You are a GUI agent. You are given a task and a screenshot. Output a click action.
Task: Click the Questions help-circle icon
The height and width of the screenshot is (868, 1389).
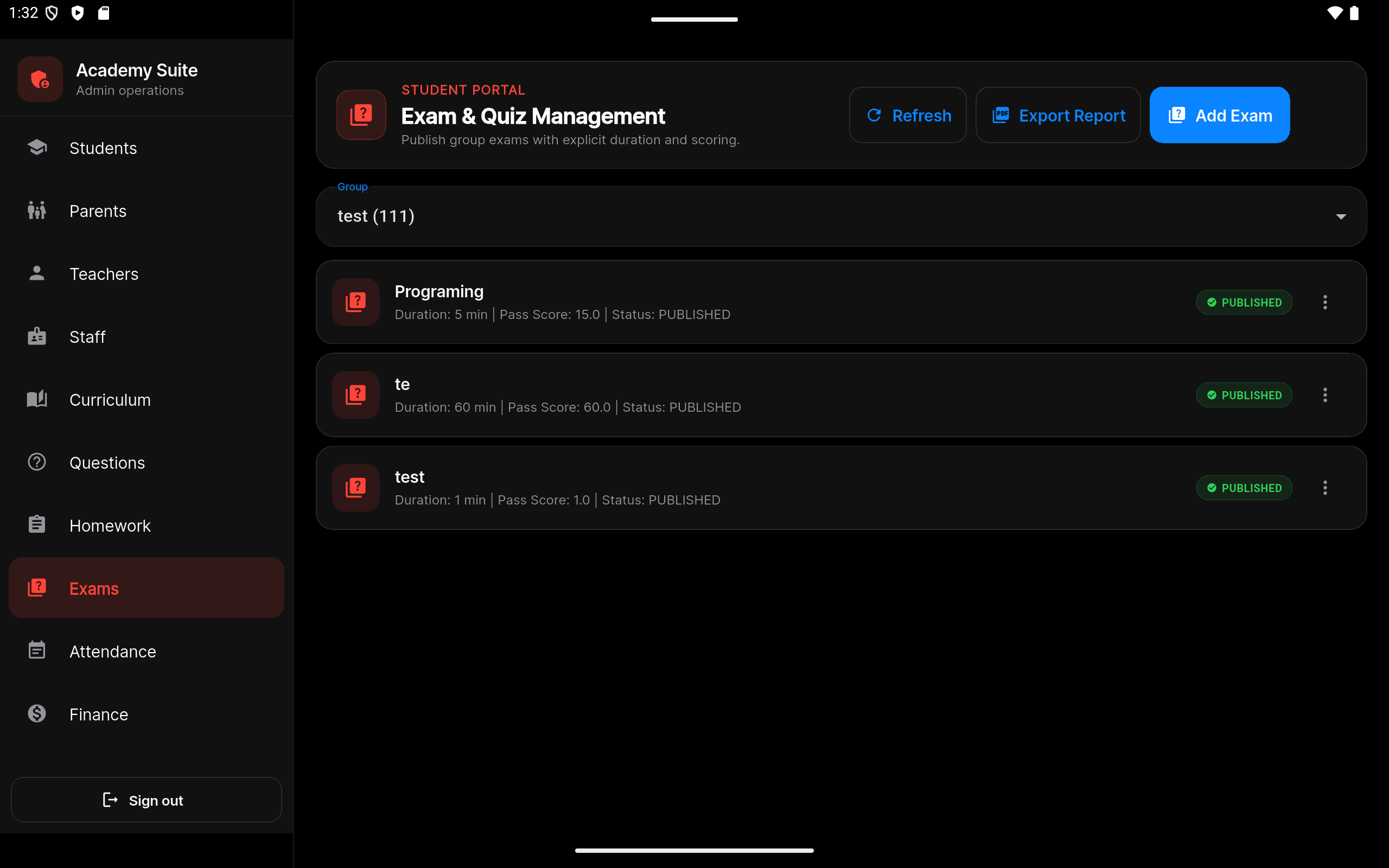(37, 462)
